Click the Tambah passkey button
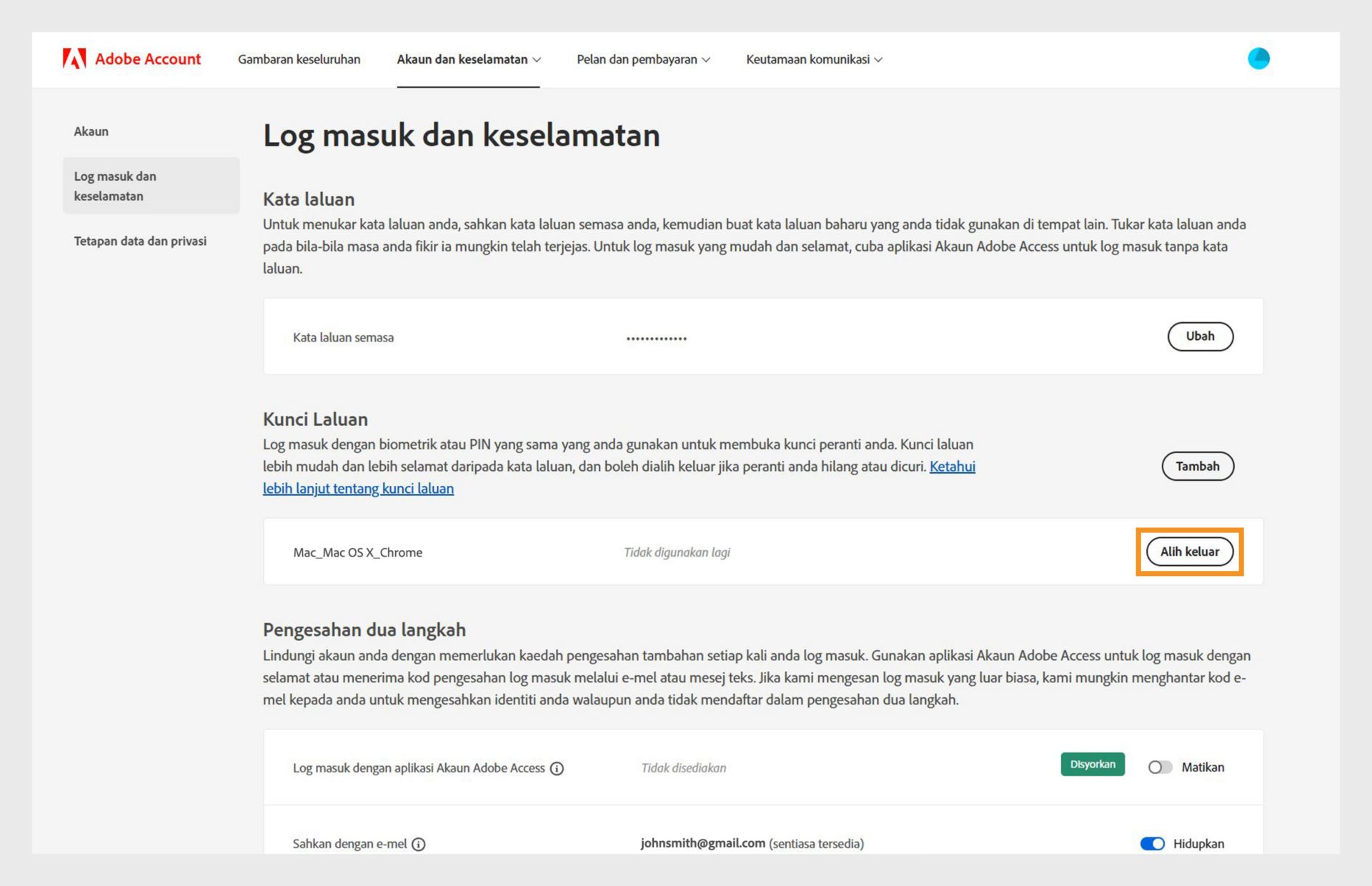 coord(1198,467)
